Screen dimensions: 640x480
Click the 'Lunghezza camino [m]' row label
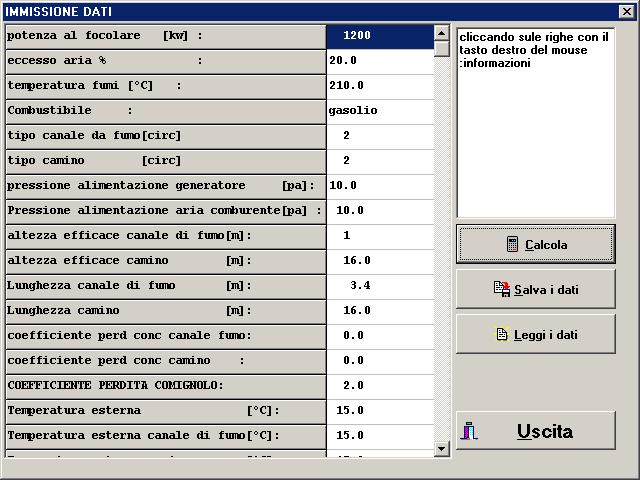[x=166, y=312]
